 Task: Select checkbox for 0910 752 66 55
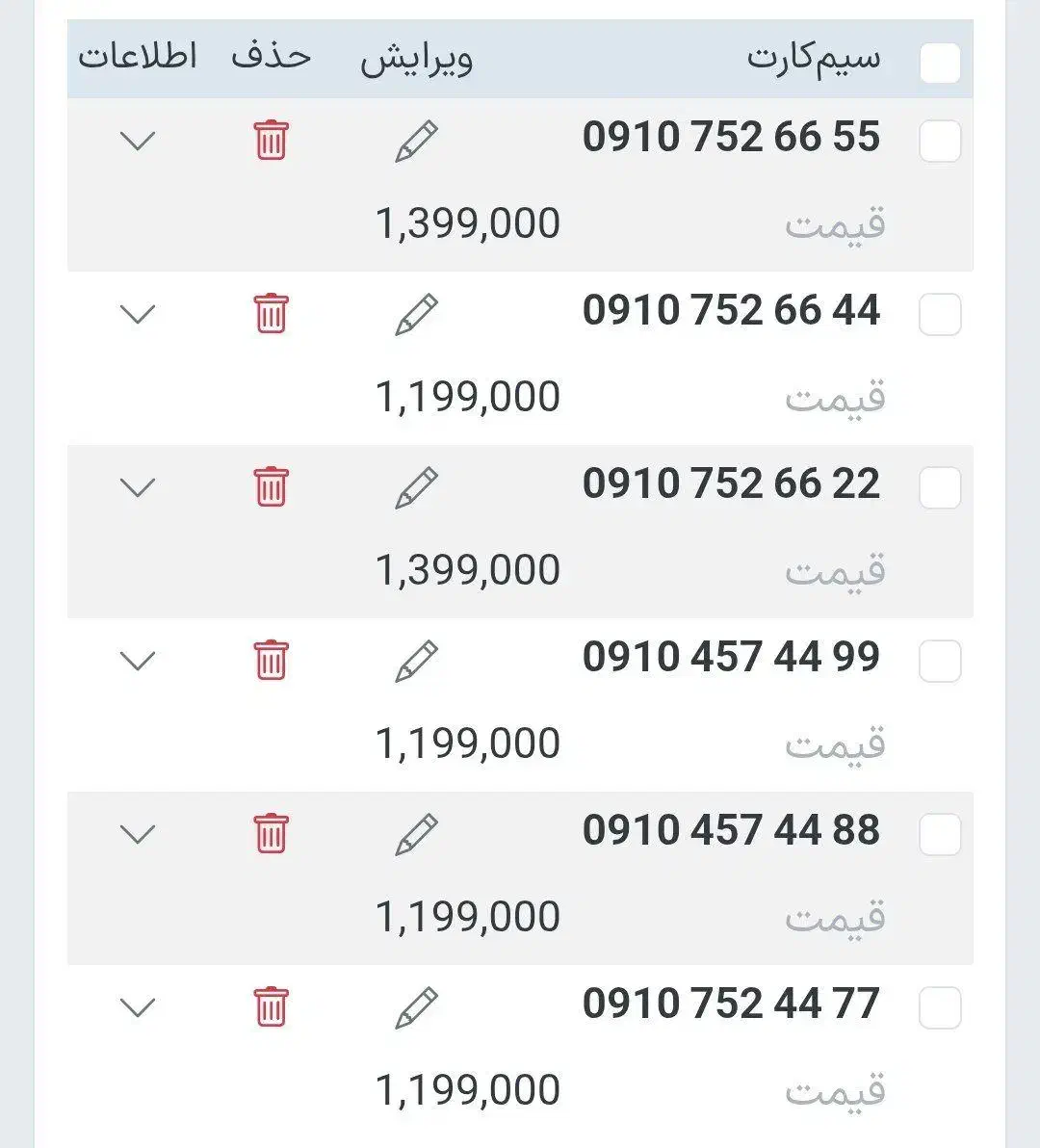(x=940, y=142)
